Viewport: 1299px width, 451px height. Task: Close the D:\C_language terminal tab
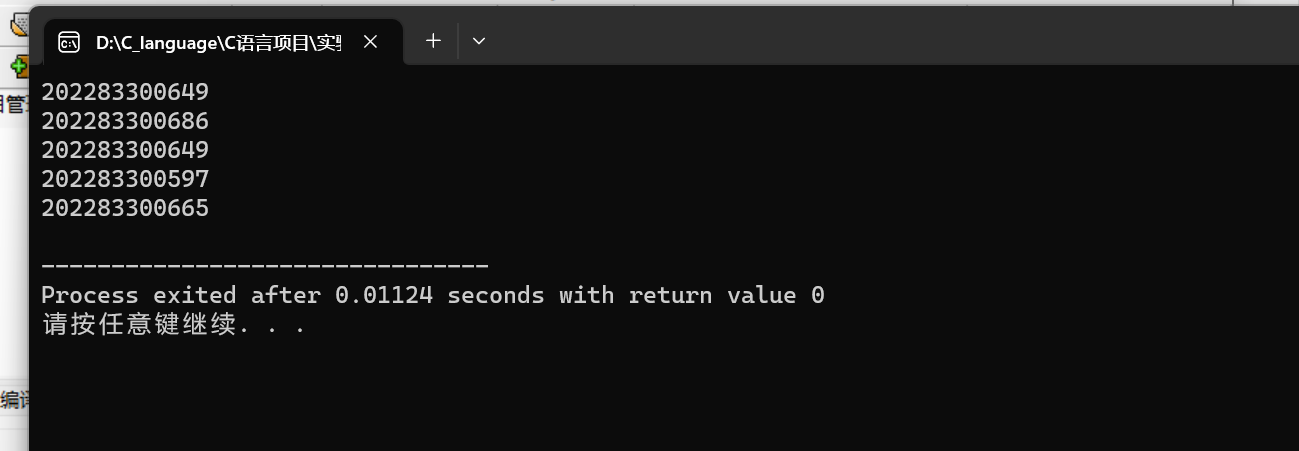click(370, 41)
